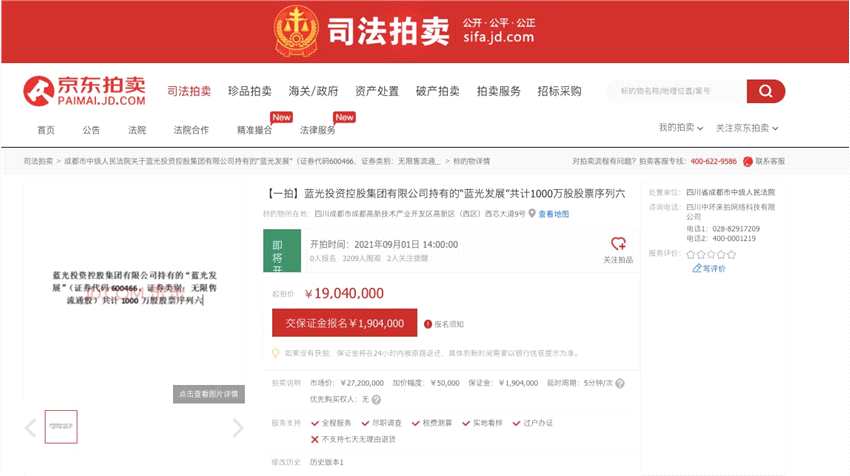Click 点击查看图片详情 button
This screenshot has height=476, width=850.
(x=209, y=394)
